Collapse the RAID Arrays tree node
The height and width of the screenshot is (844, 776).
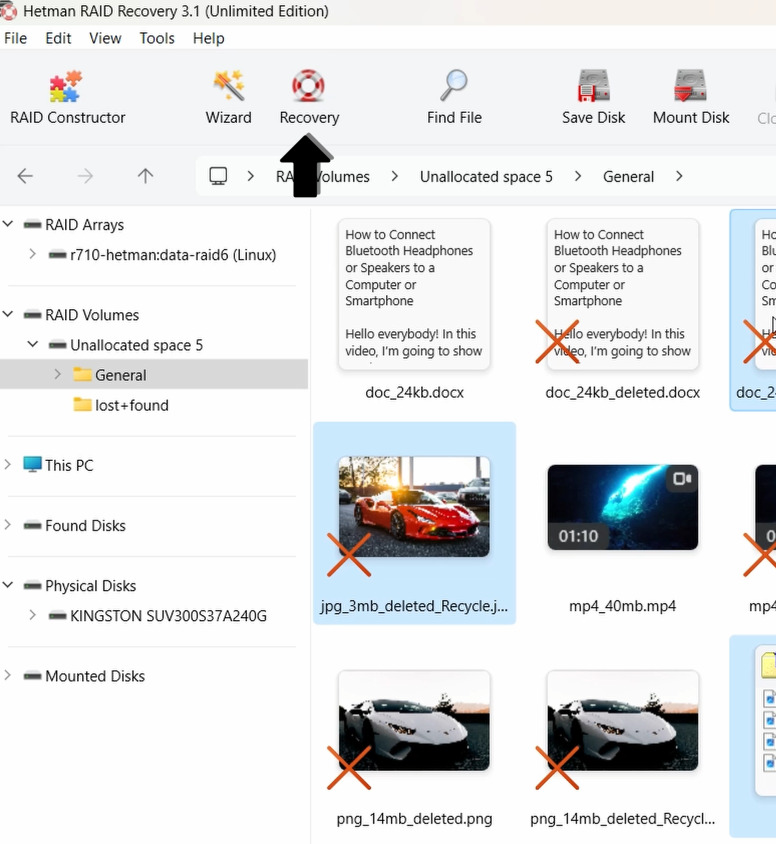pos(8,223)
